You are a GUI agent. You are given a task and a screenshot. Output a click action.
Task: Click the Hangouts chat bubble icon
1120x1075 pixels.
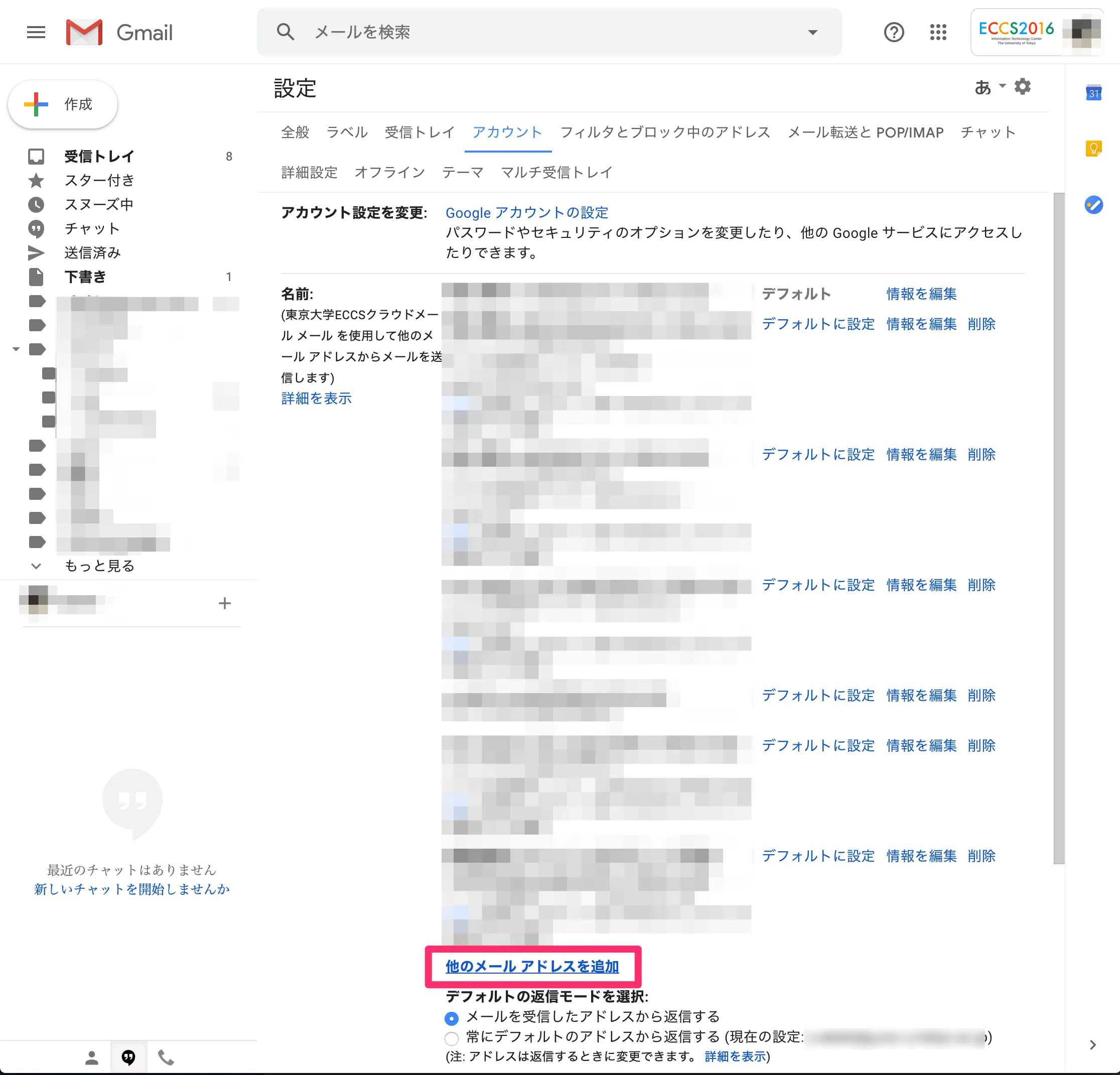pos(128,1058)
